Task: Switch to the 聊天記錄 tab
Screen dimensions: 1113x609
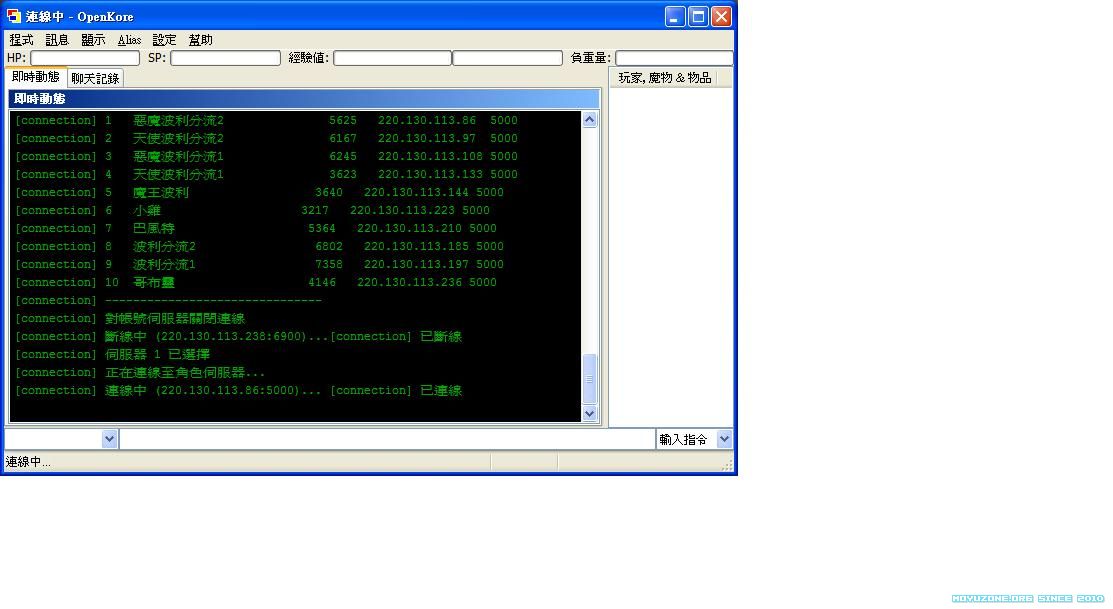Action: (95, 78)
